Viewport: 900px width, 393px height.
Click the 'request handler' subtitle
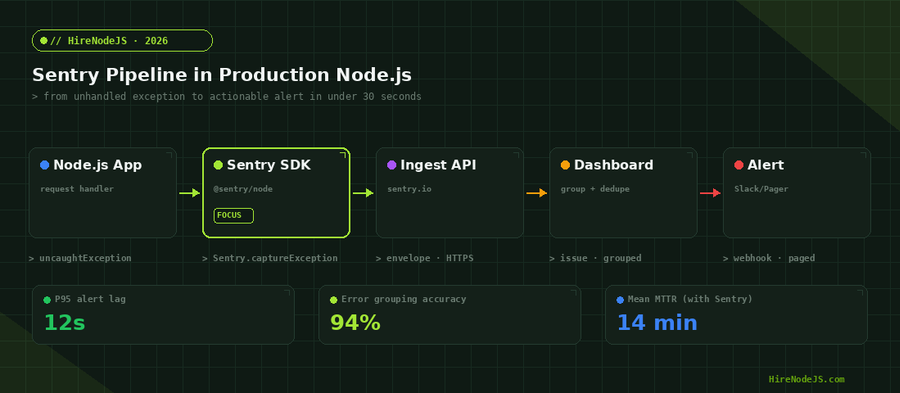(77, 189)
